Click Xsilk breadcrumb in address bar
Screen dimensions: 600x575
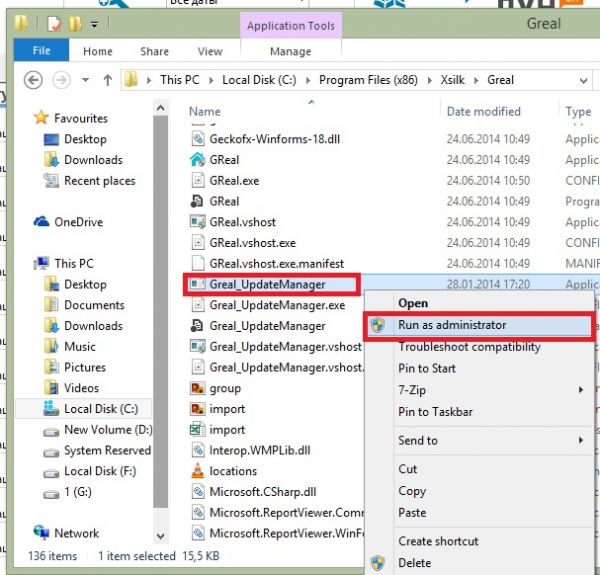click(452, 80)
